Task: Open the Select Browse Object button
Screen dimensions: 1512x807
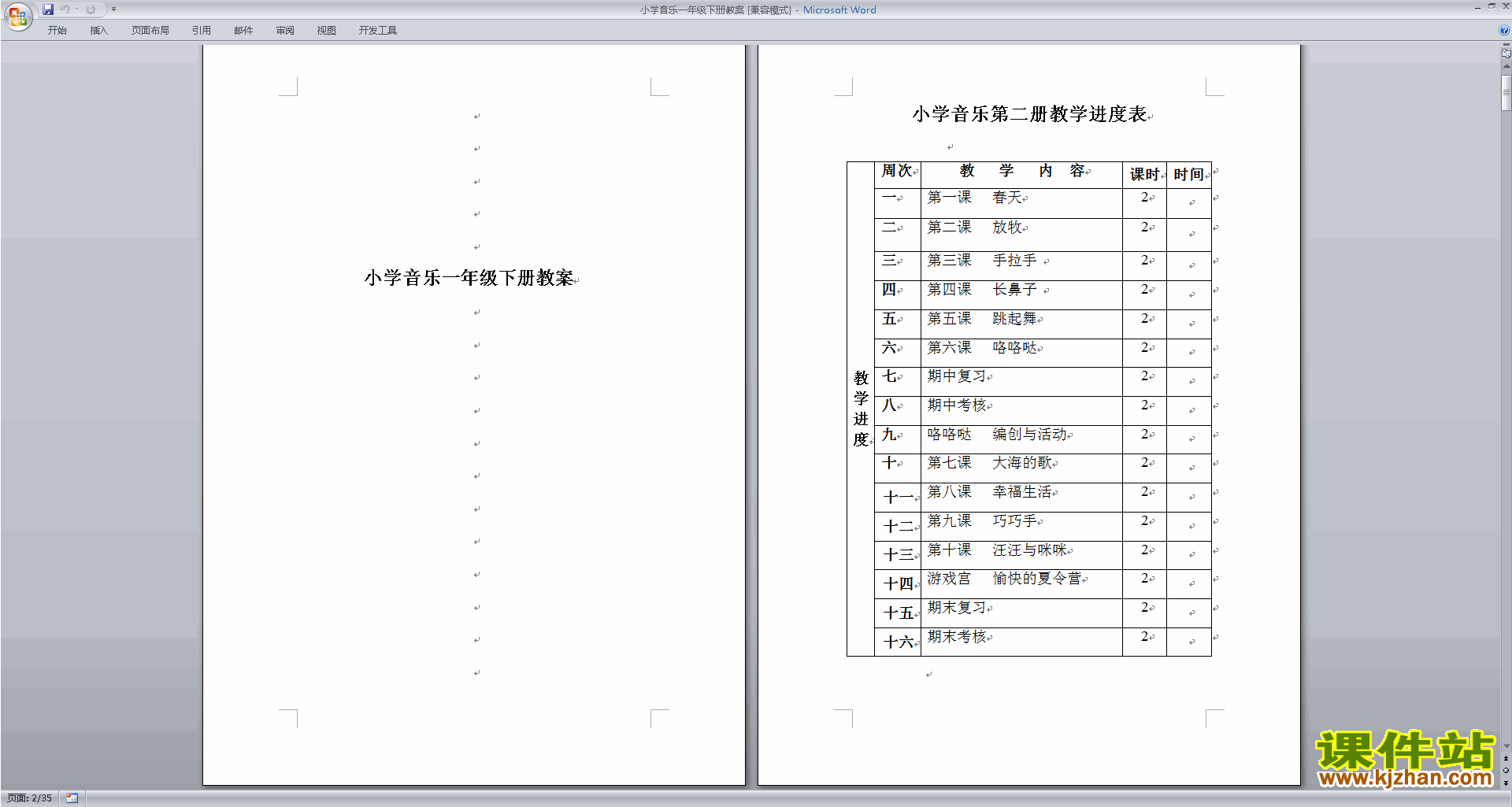Action: pyautogui.click(x=1506, y=771)
